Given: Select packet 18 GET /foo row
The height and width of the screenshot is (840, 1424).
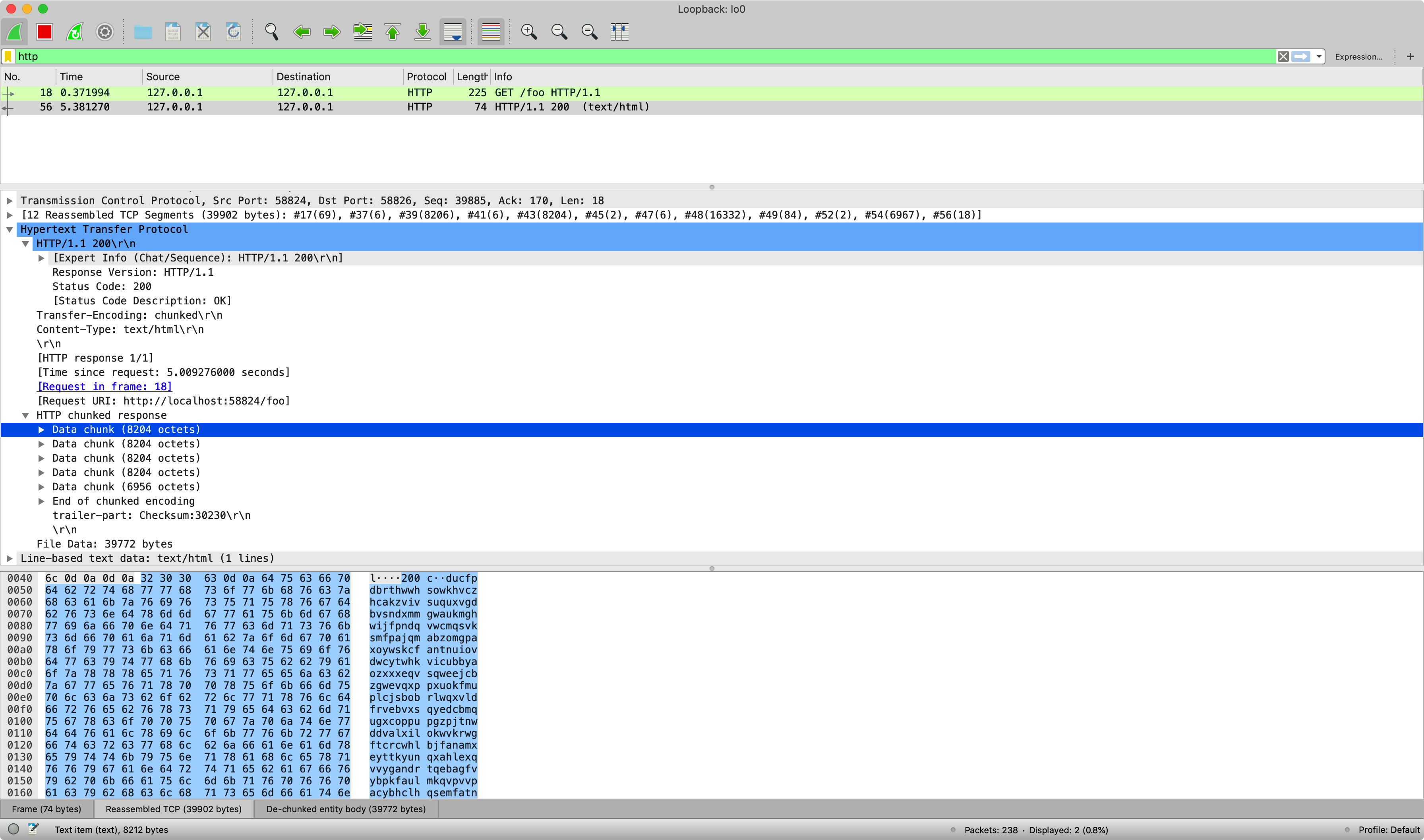Looking at the screenshot, I should click(340, 93).
